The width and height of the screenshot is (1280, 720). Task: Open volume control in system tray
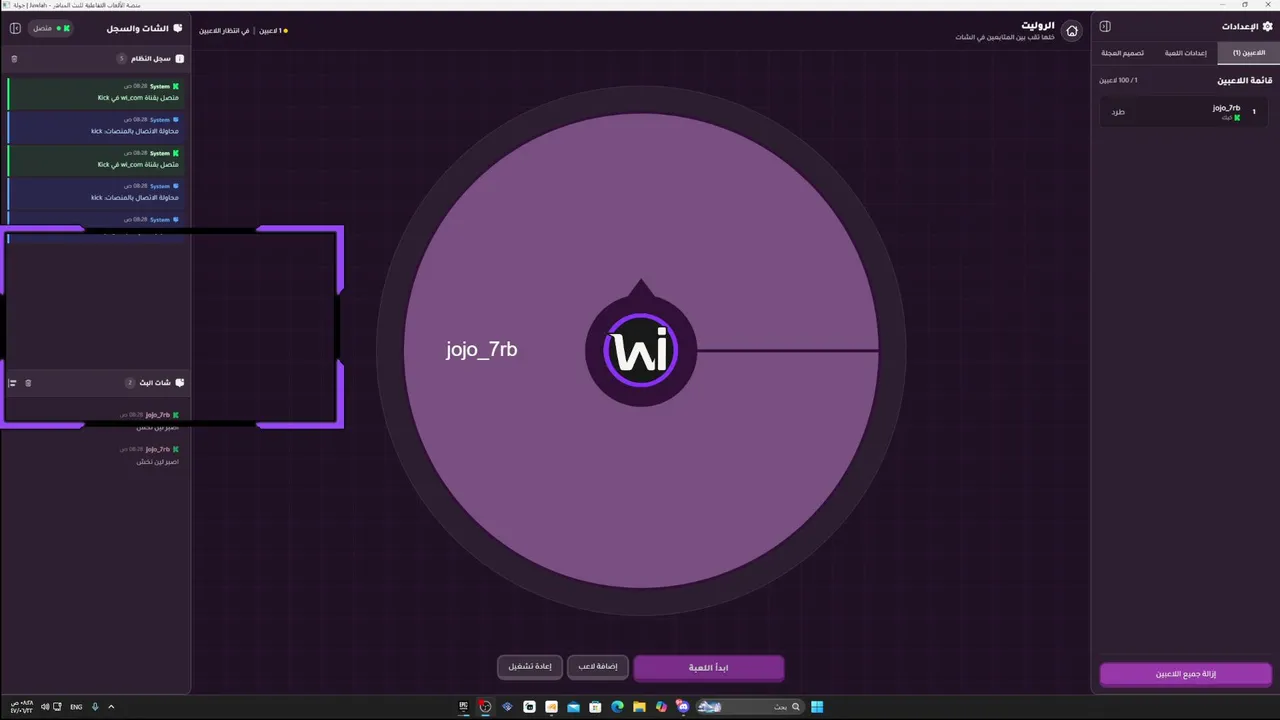[x=45, y=707]
